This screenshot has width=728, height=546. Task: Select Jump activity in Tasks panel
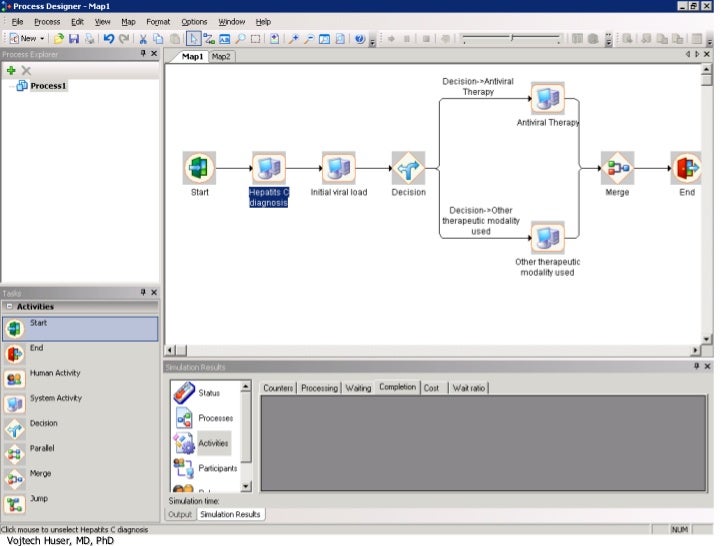(80, 505)
